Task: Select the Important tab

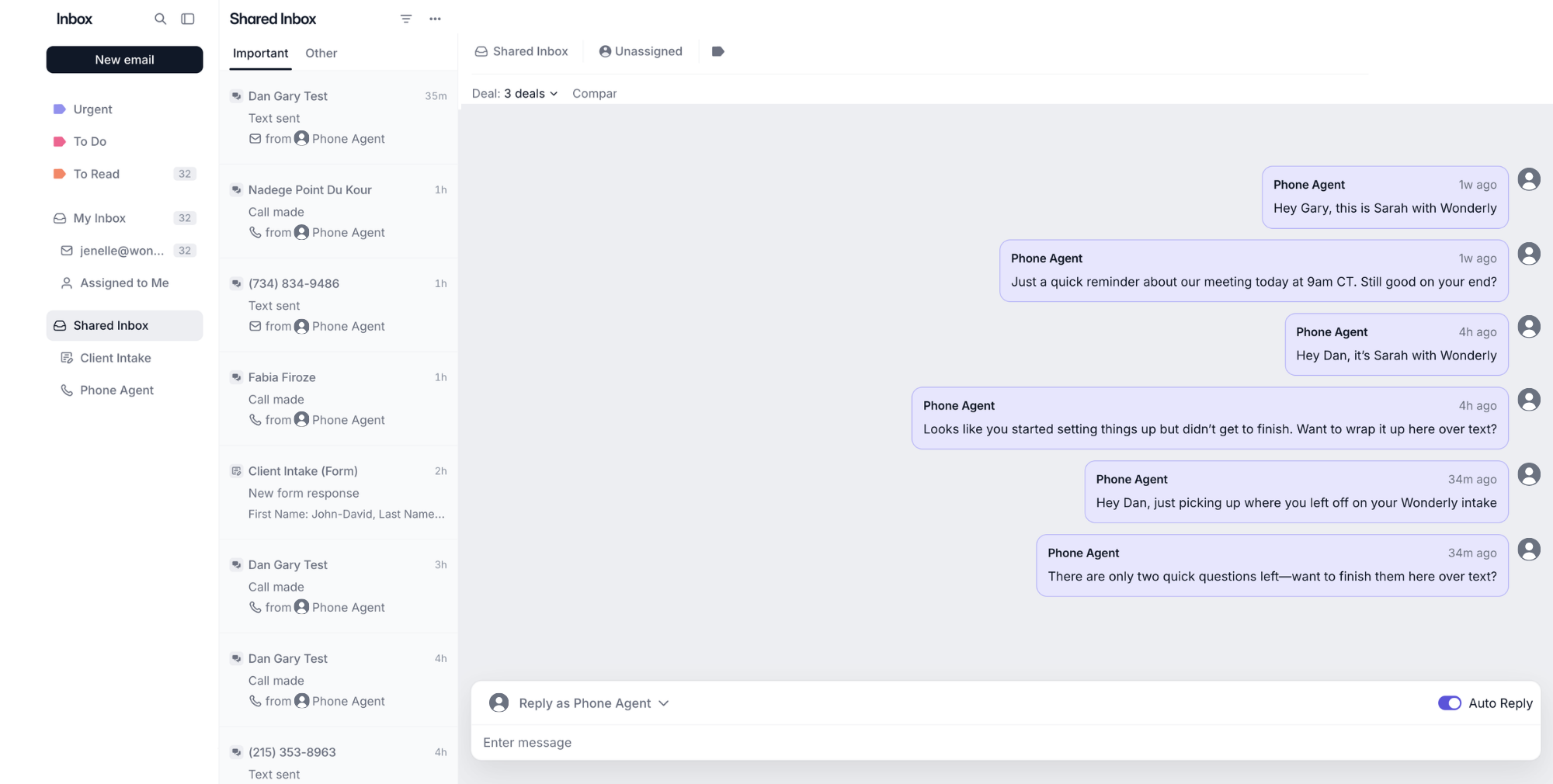Action: 260,53
